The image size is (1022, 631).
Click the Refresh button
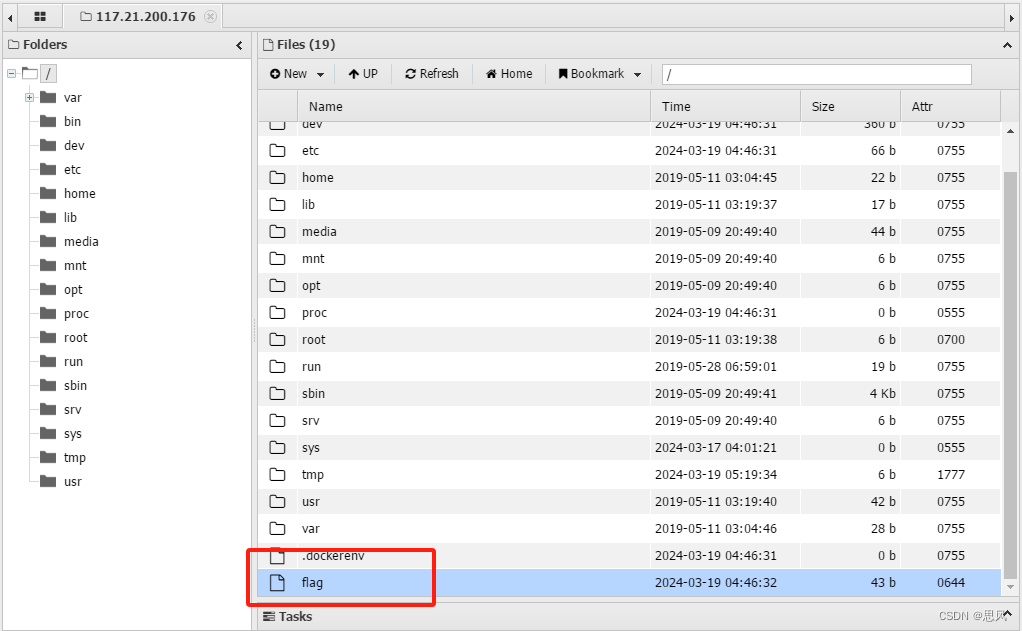tap(431, 73)
